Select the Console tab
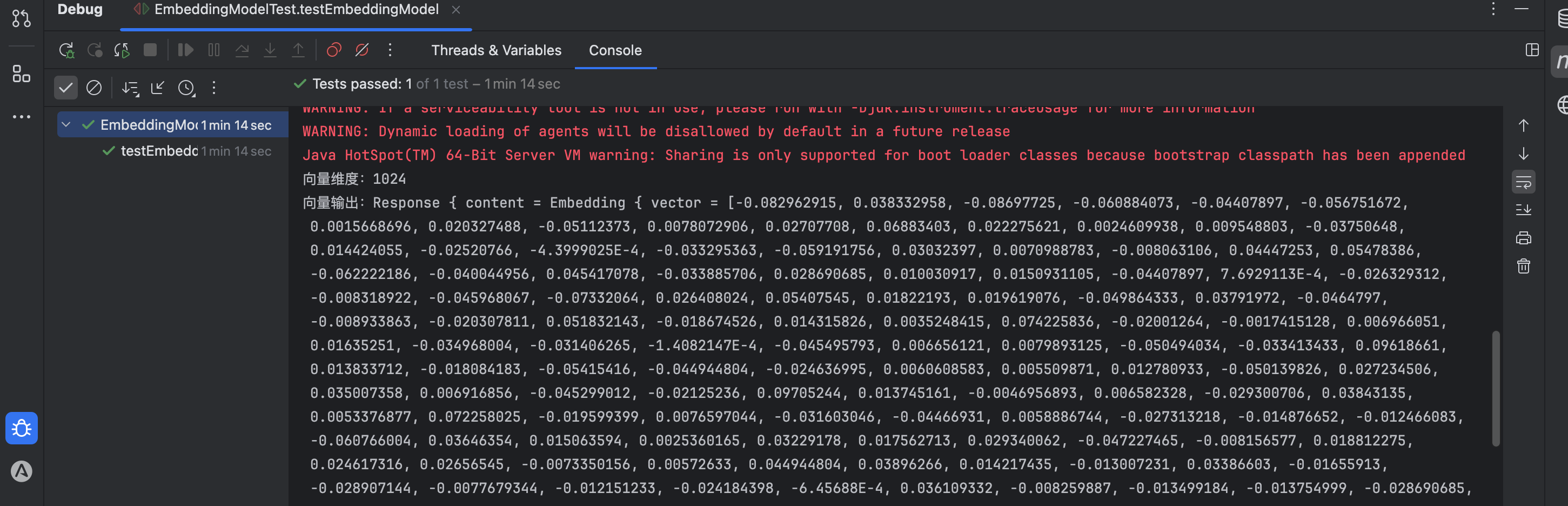Viewport: 1568px width, 506px height. click(x=615, y=50)
